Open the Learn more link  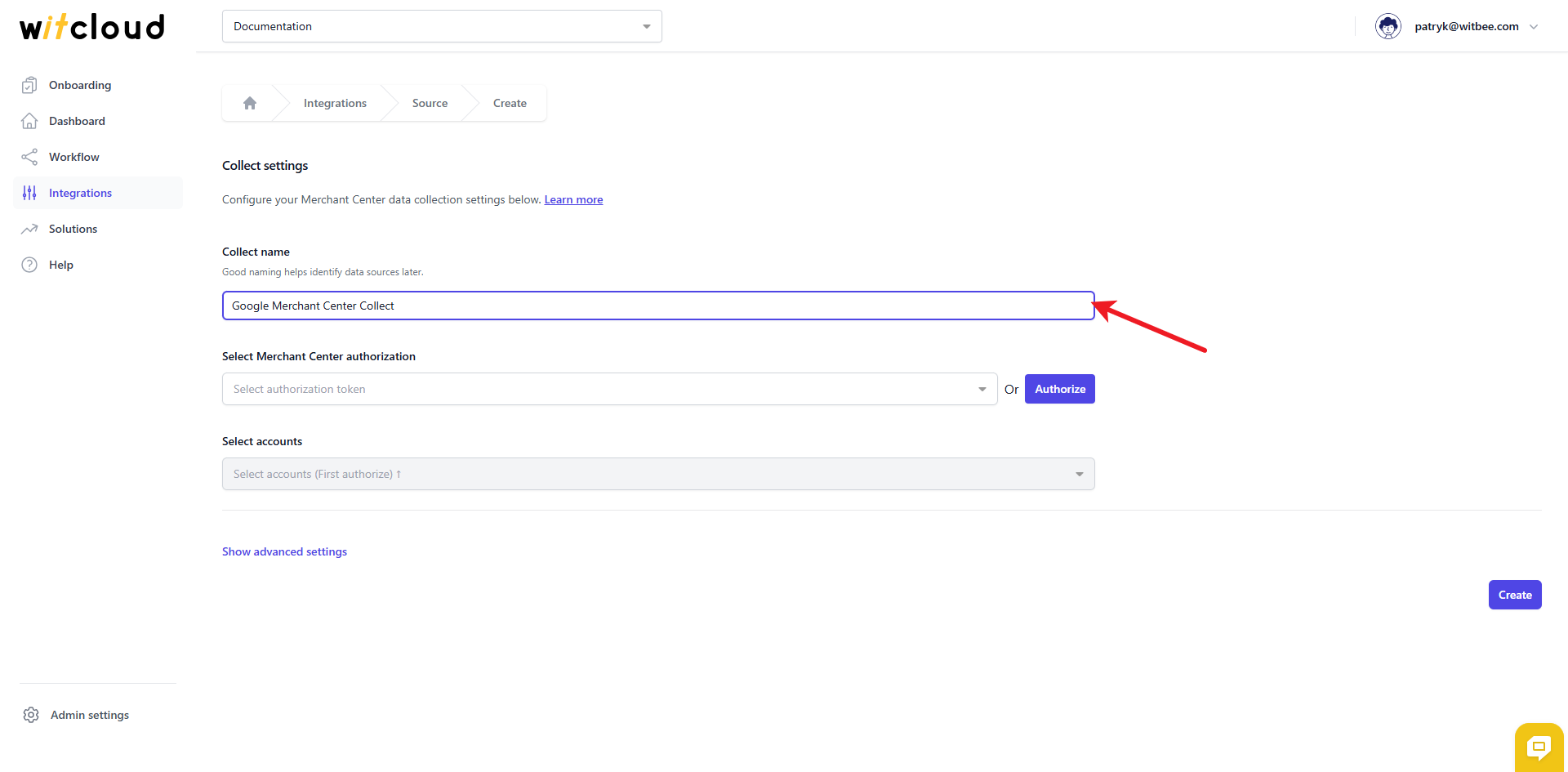click(574, 199)
